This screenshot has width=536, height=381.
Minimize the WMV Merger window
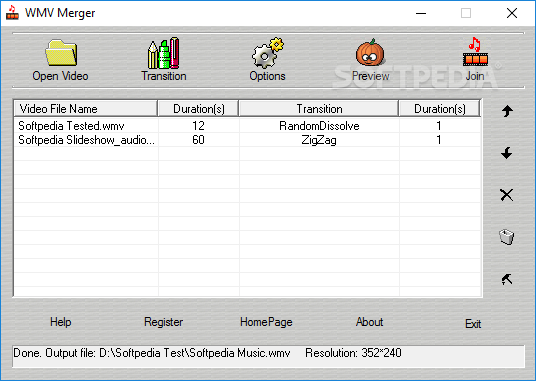click(421, 13)
